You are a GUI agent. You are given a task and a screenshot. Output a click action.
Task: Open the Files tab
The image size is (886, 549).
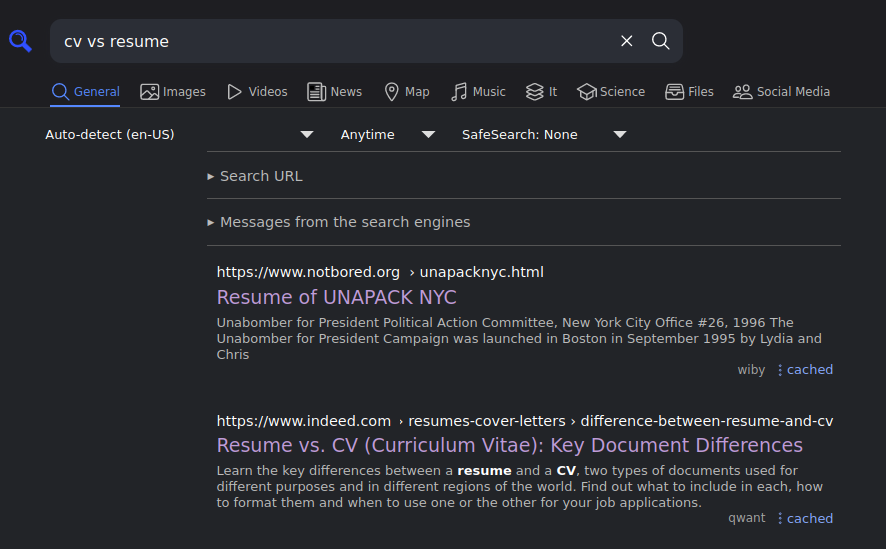pos(689,92)
